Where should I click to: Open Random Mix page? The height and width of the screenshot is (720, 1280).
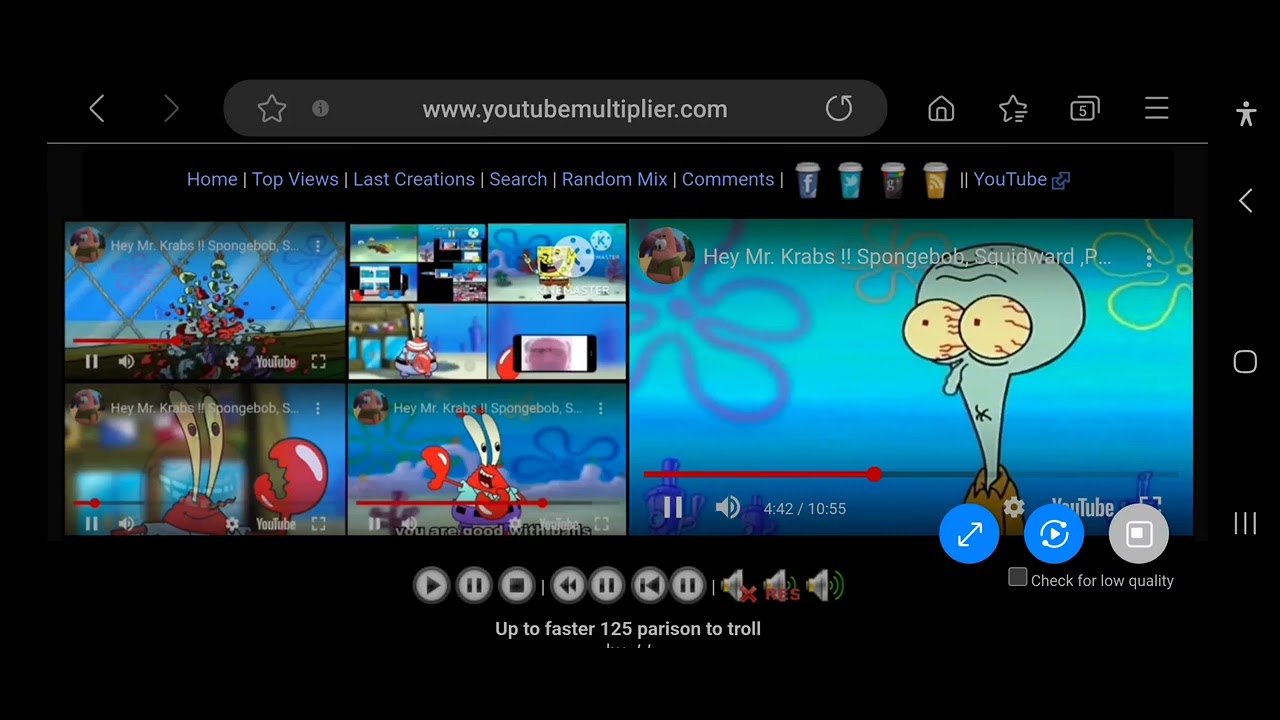coord(614,179)
